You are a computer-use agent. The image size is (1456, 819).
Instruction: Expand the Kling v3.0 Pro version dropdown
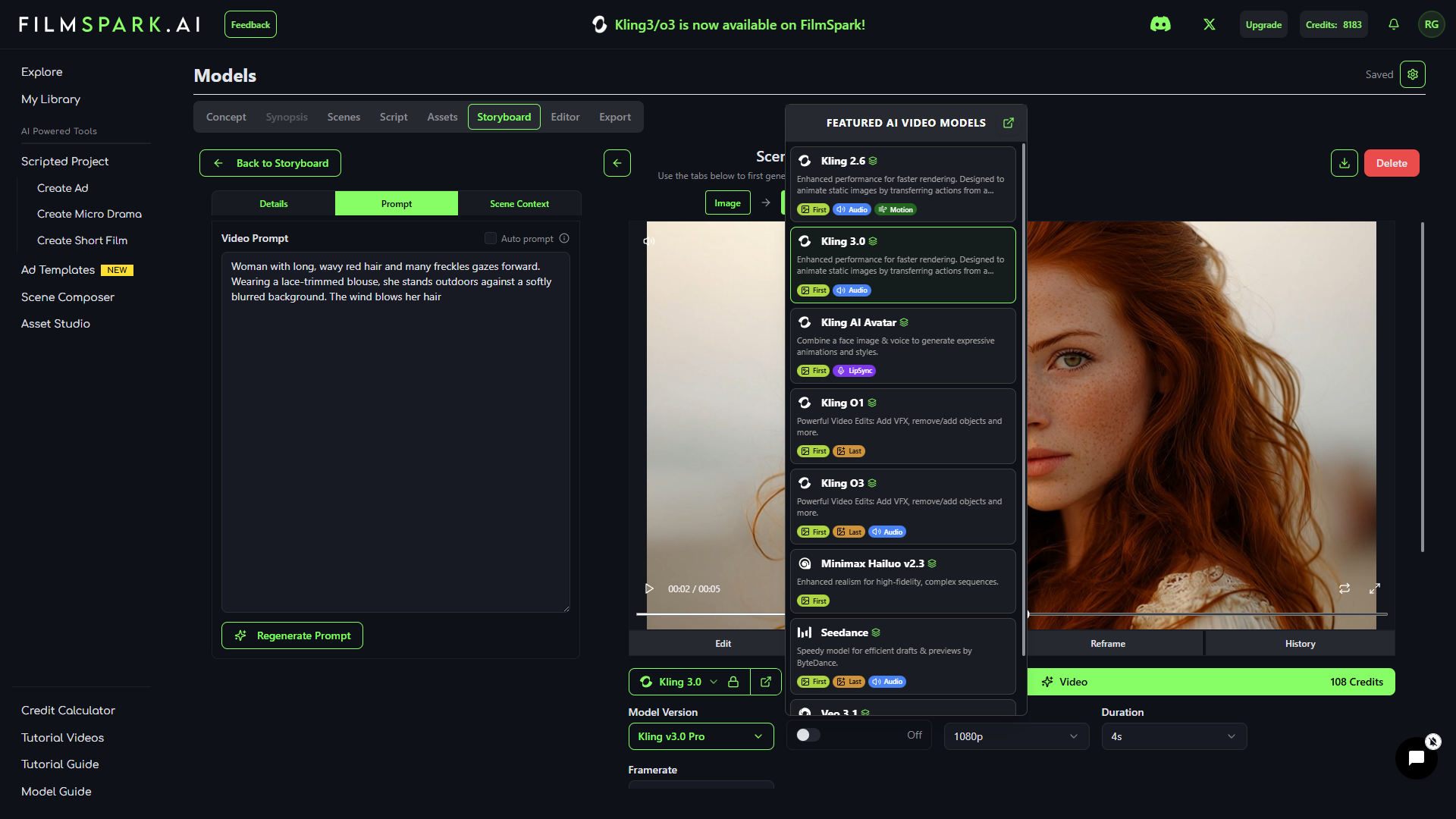coord(701,736)
